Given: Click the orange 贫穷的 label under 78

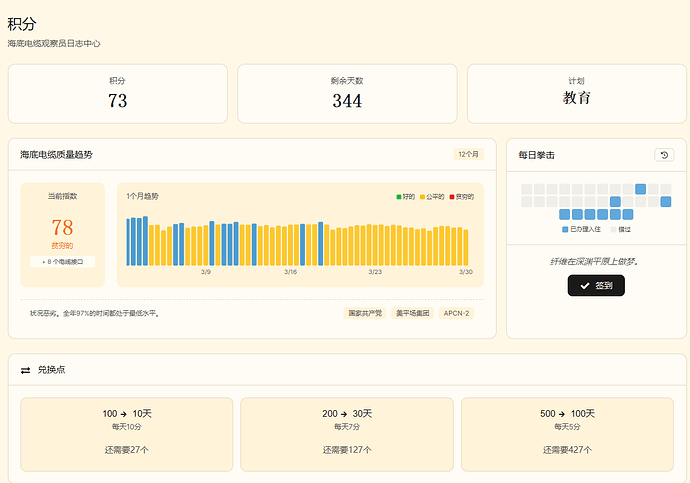Looking at the screenshot, I should [x=62, y=245].
